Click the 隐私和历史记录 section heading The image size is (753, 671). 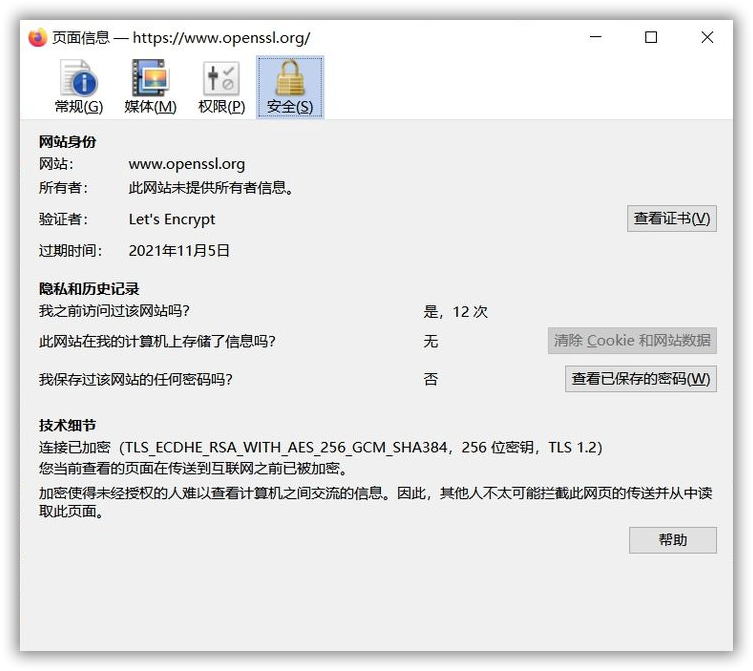[89, 289]
